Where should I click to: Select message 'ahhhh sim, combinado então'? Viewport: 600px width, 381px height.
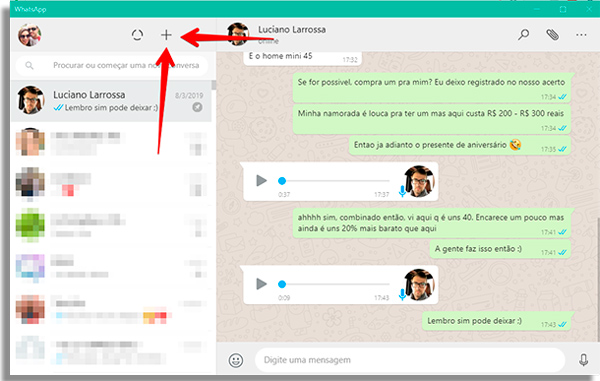(x=432, y=223)
